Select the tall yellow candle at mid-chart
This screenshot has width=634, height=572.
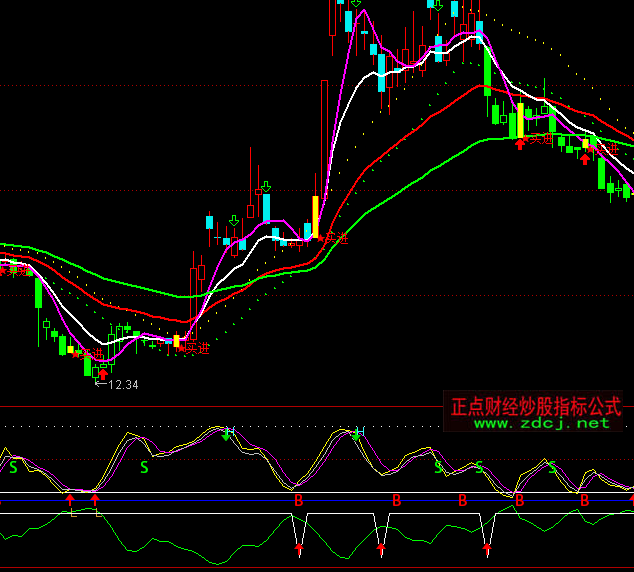pos(316,217)
